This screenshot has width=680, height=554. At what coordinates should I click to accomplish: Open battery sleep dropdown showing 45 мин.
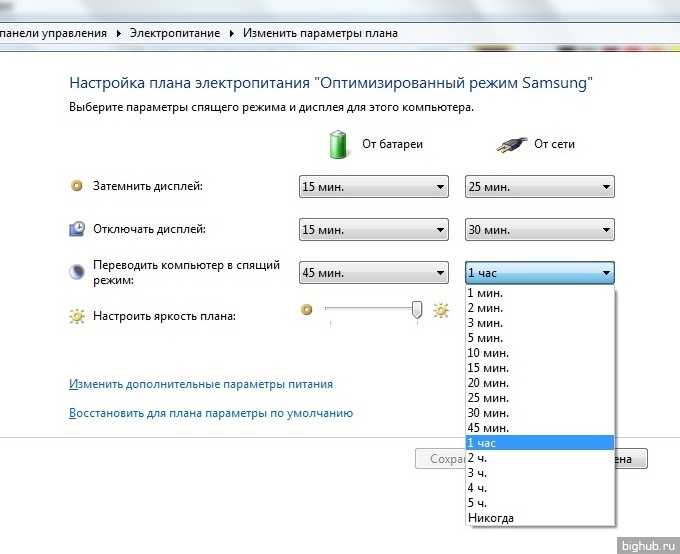pyautogui.click(x=373, y=272)
